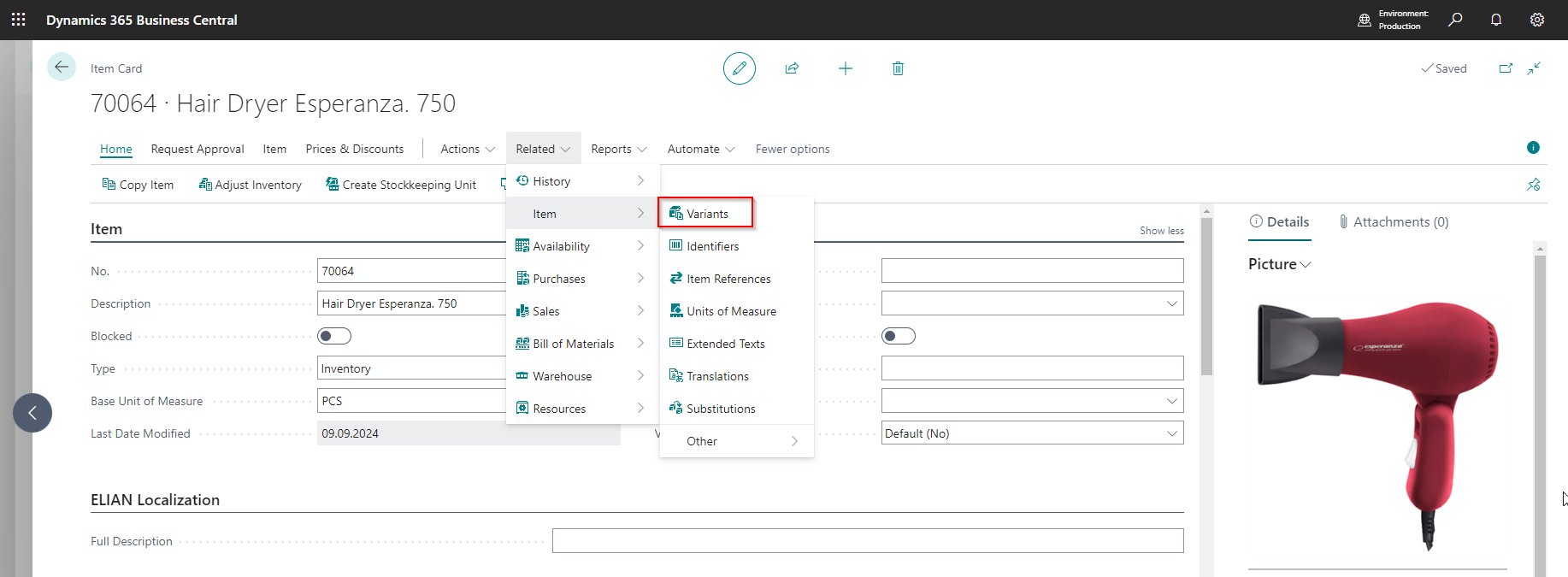The image size is (1568, 577).
Task: Click the Copy Item action
Action: (x=138, y=185)
